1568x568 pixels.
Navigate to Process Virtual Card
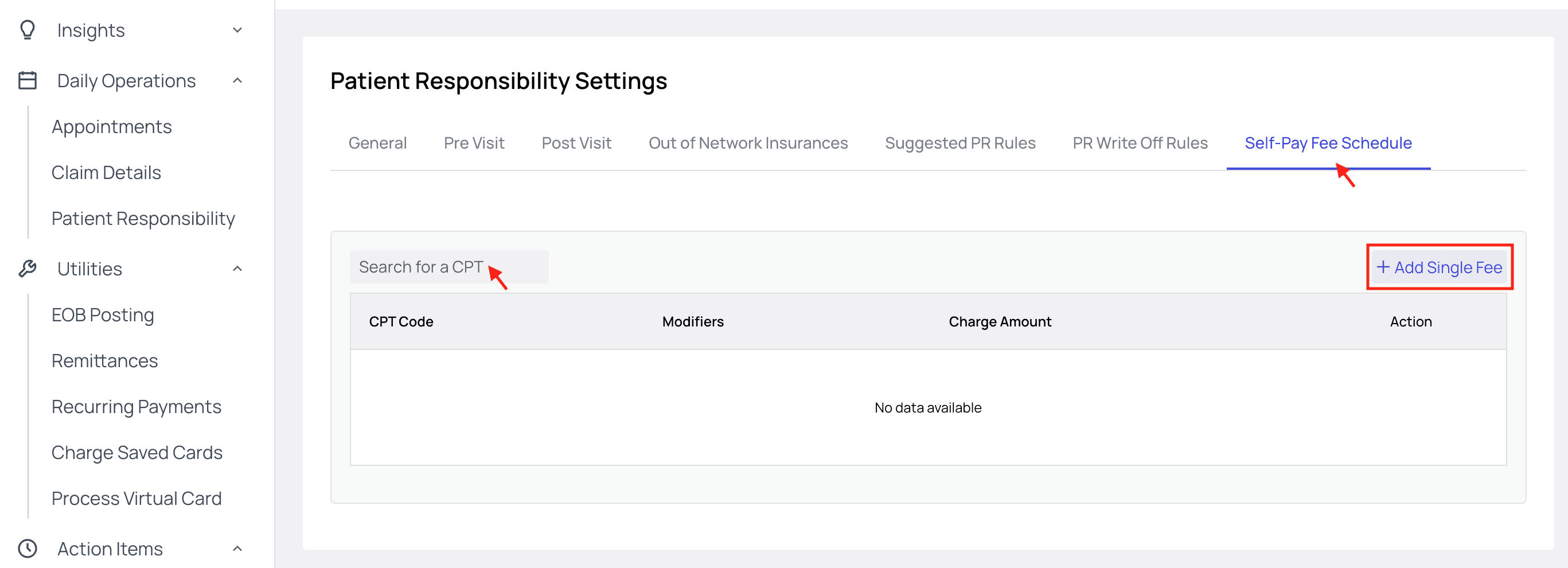tap(136, 499)
